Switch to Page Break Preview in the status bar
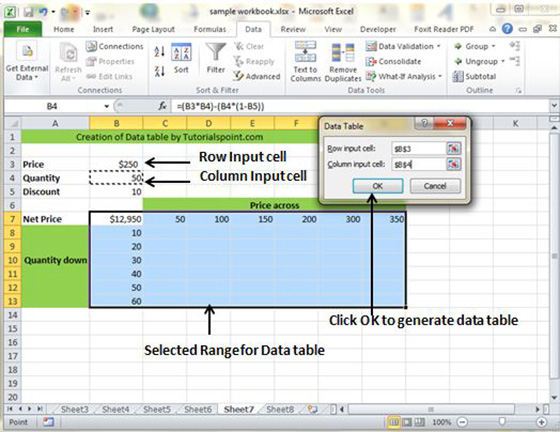Viewport: 560px width, 432px height. tap(420, 422)
